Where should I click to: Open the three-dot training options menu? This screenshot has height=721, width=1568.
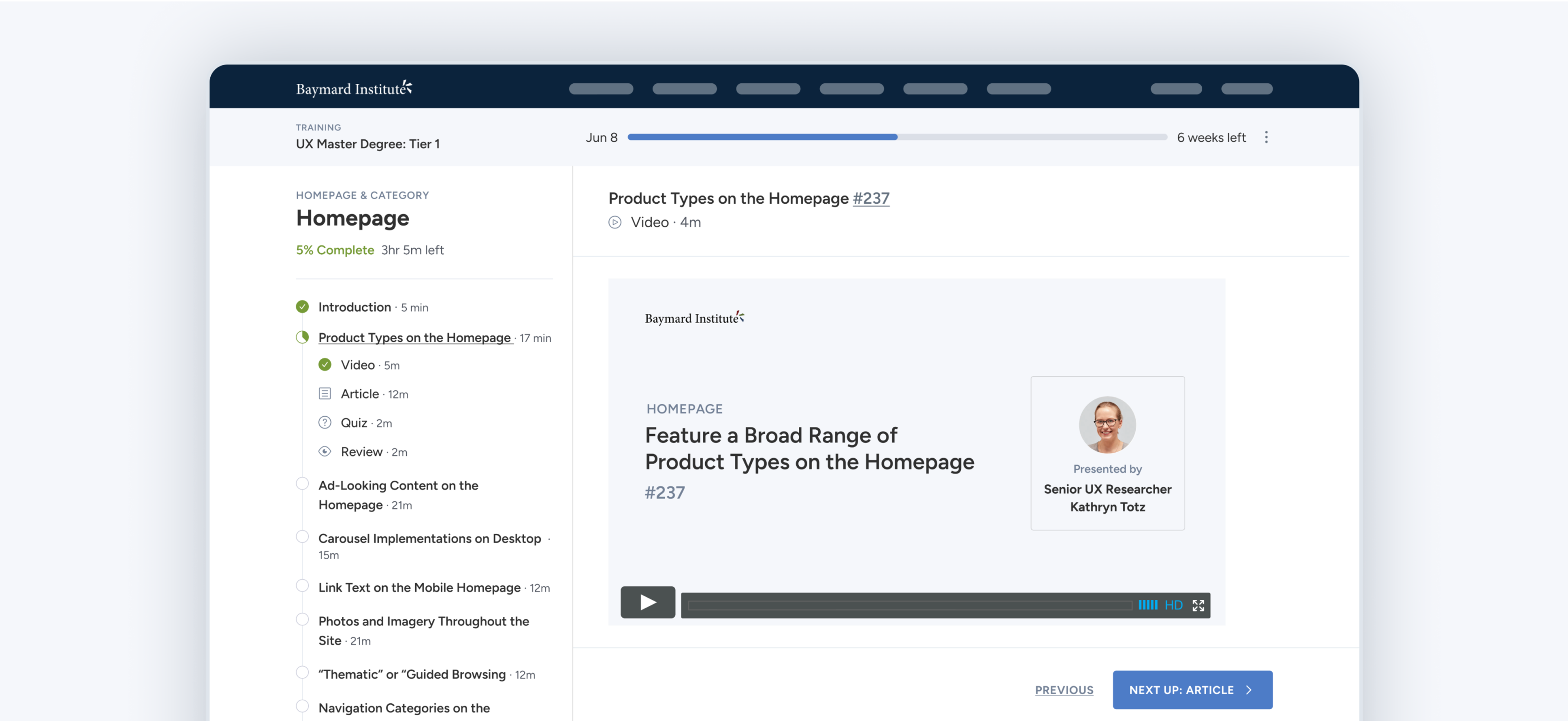point(1266,137)
